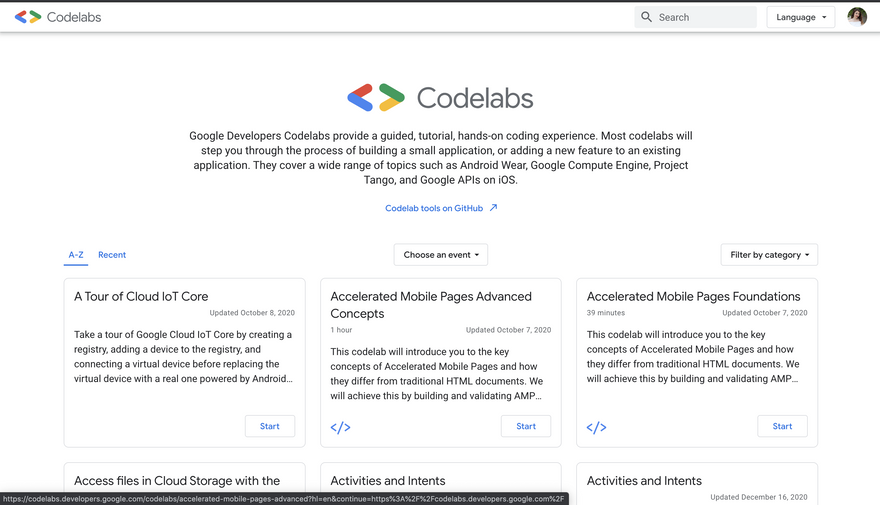Click the A Tour of Cloud IoT Core title

tap(141, 296)
